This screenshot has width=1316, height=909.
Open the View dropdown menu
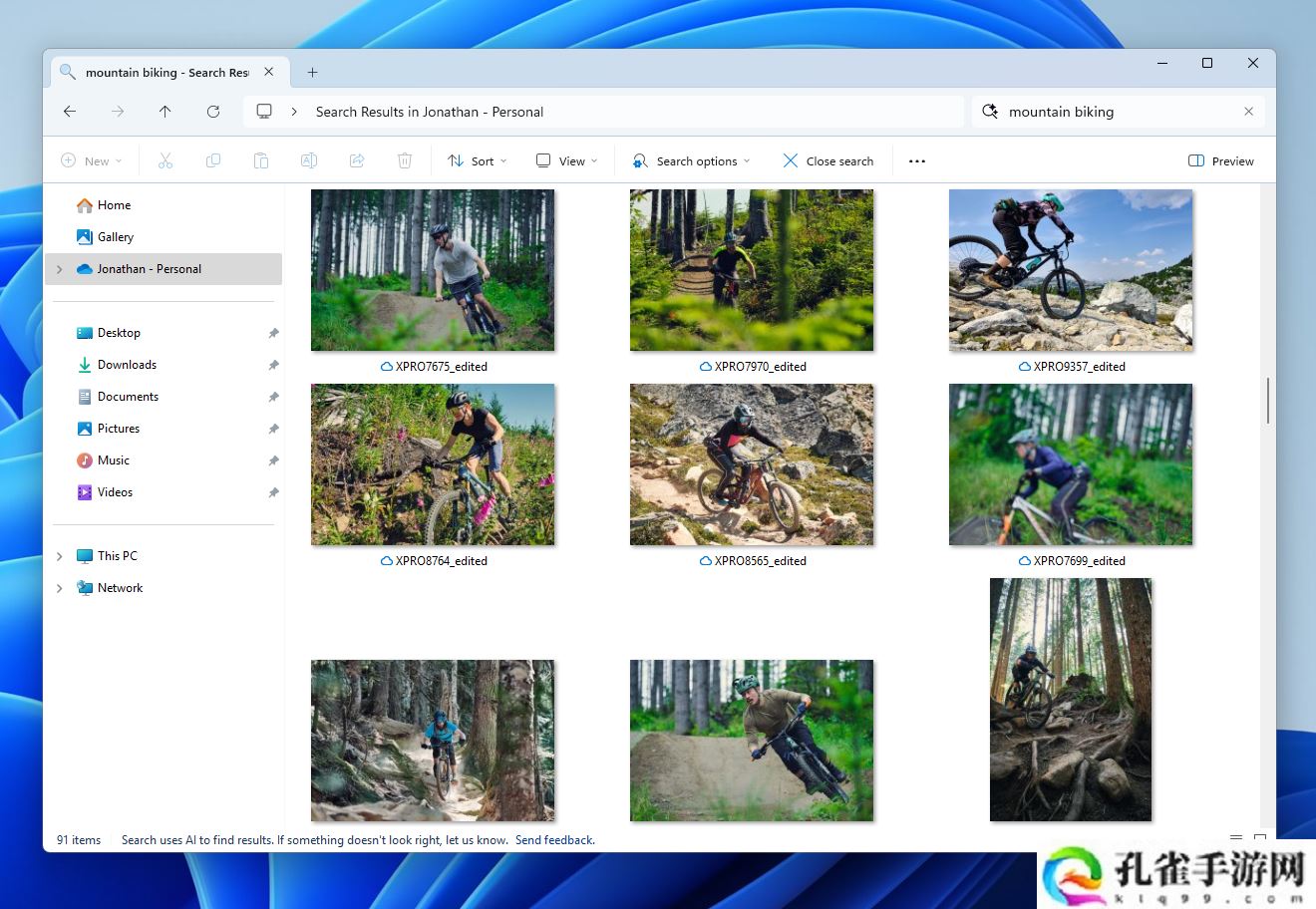click(565, 159)
